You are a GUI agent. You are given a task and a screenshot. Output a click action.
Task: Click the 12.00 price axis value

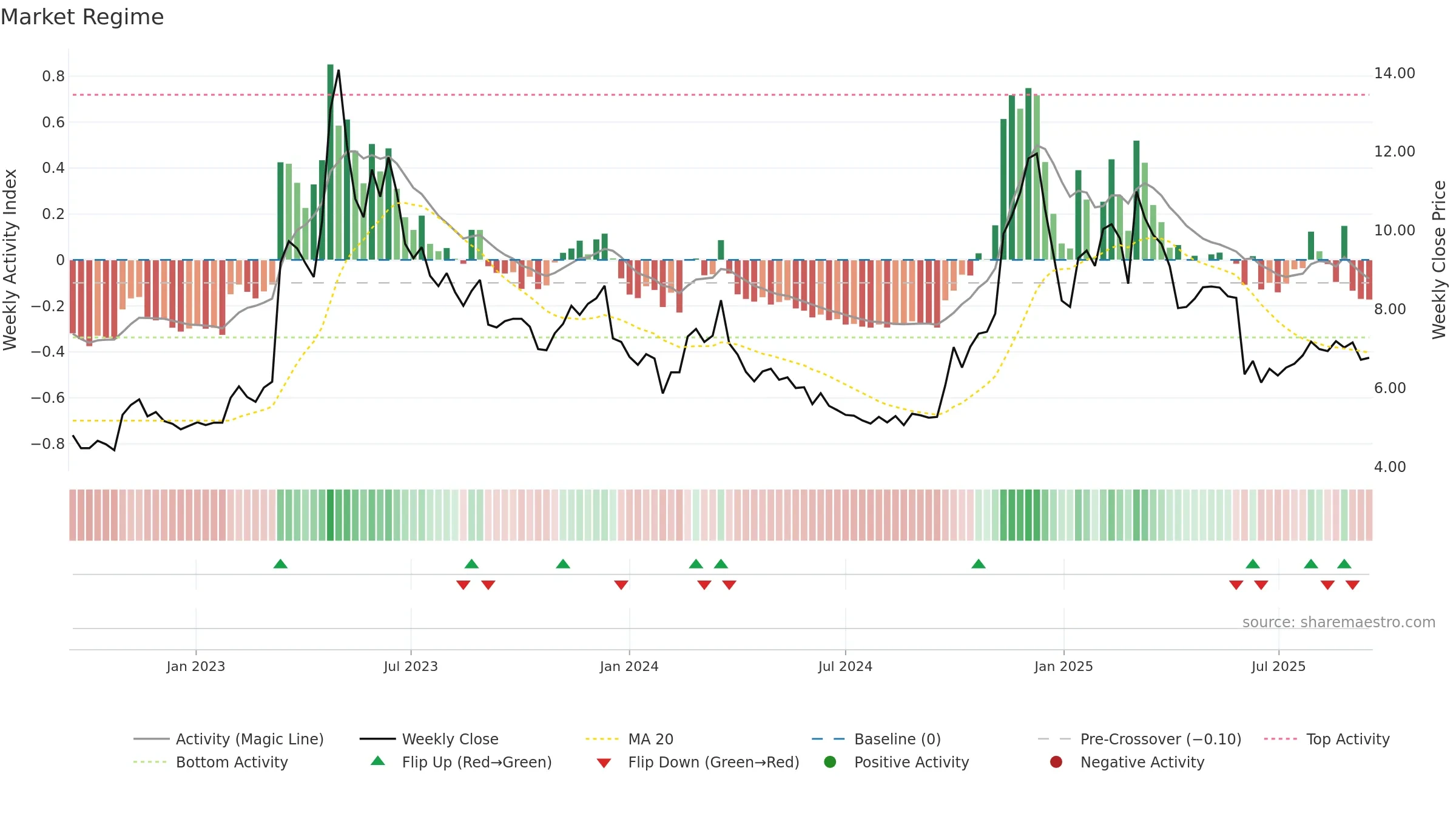click(x=1394, y=151)
